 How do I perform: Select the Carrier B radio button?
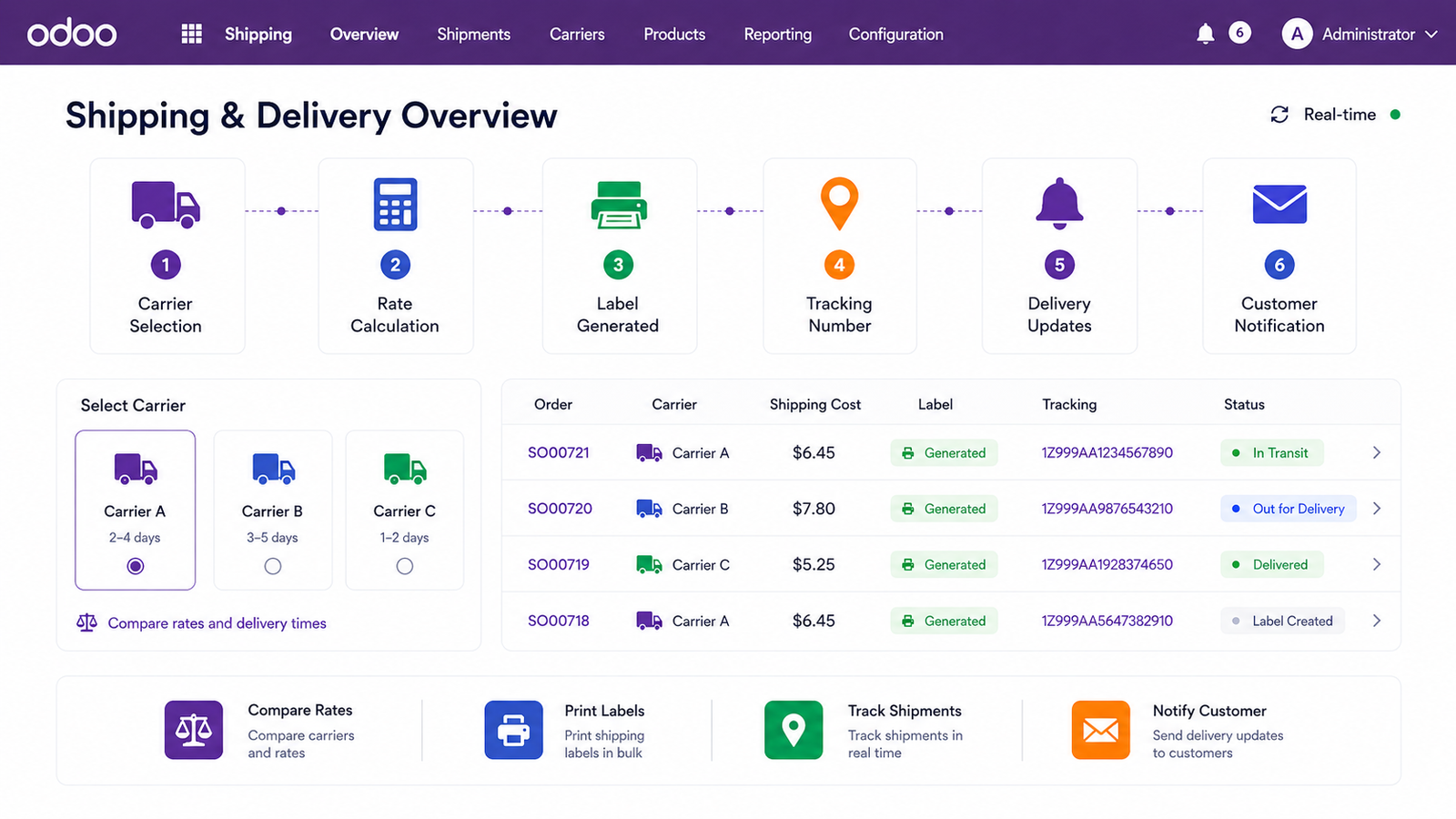coord(273,566)
